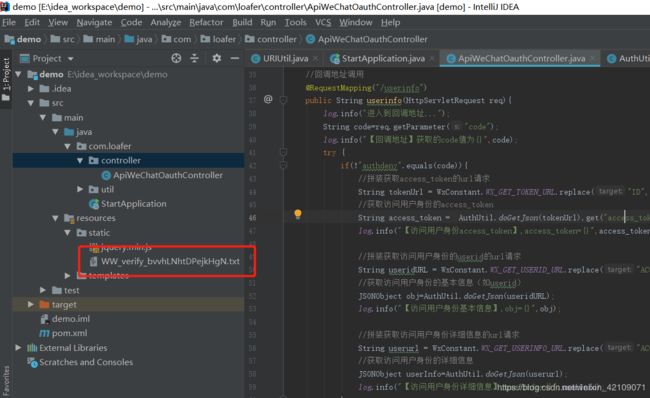The width and height of the screenshot is (650, 398).
Task: Expand the .idea folder
Action: [x=31, y=89]
